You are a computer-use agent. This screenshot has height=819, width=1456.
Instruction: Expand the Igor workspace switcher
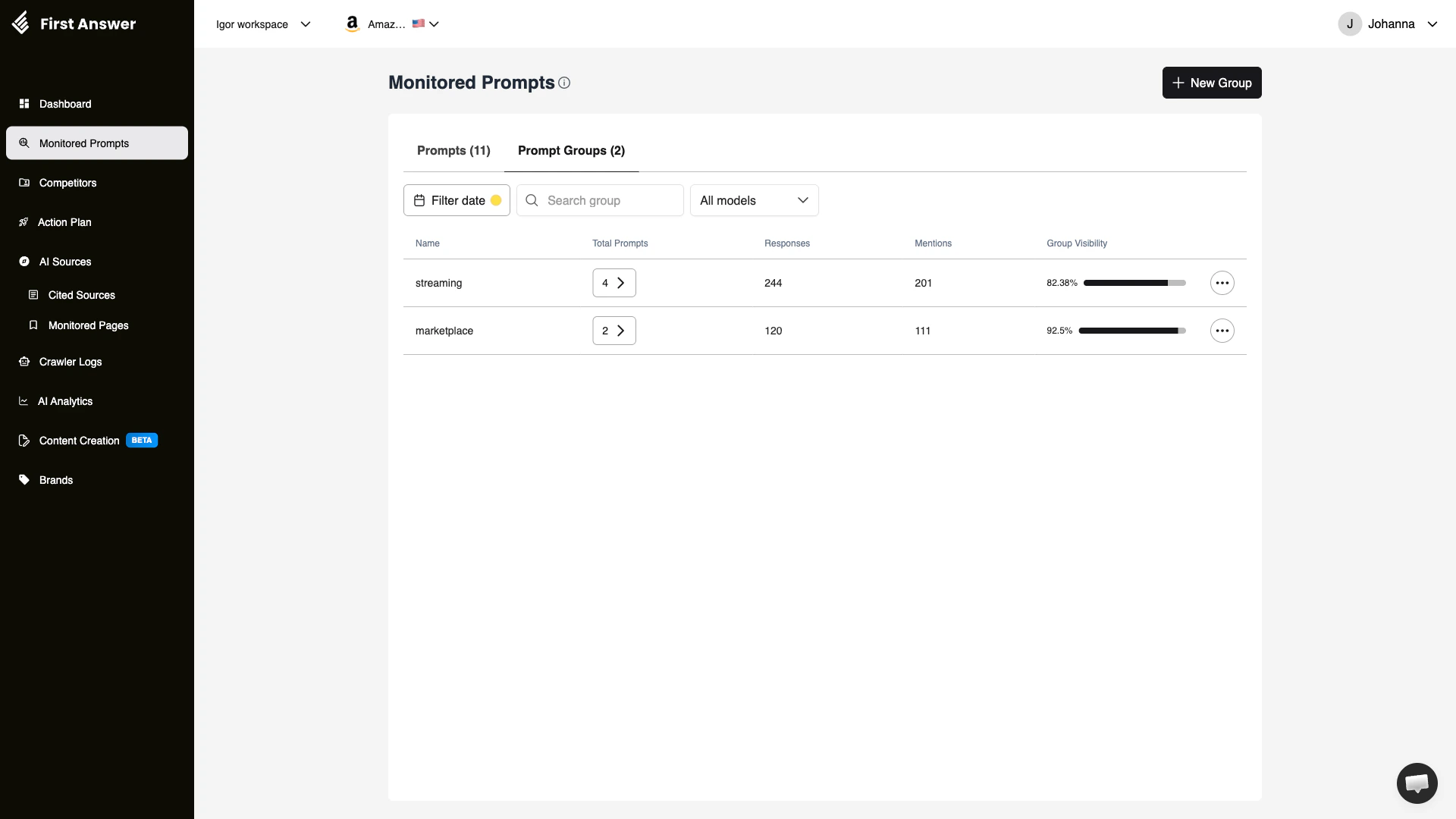[x=262, y=24]
